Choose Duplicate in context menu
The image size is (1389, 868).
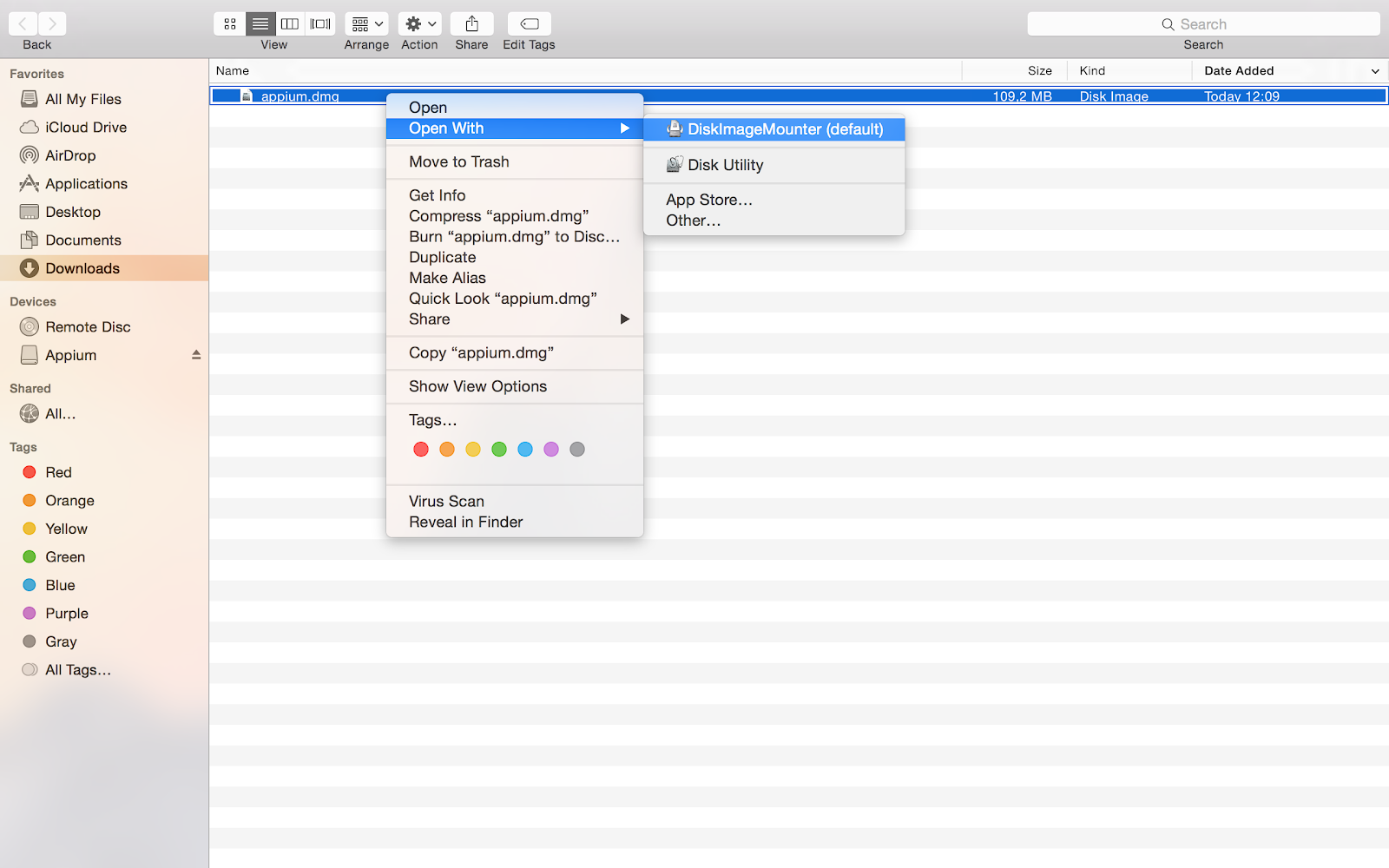click(x=515, y=258)
